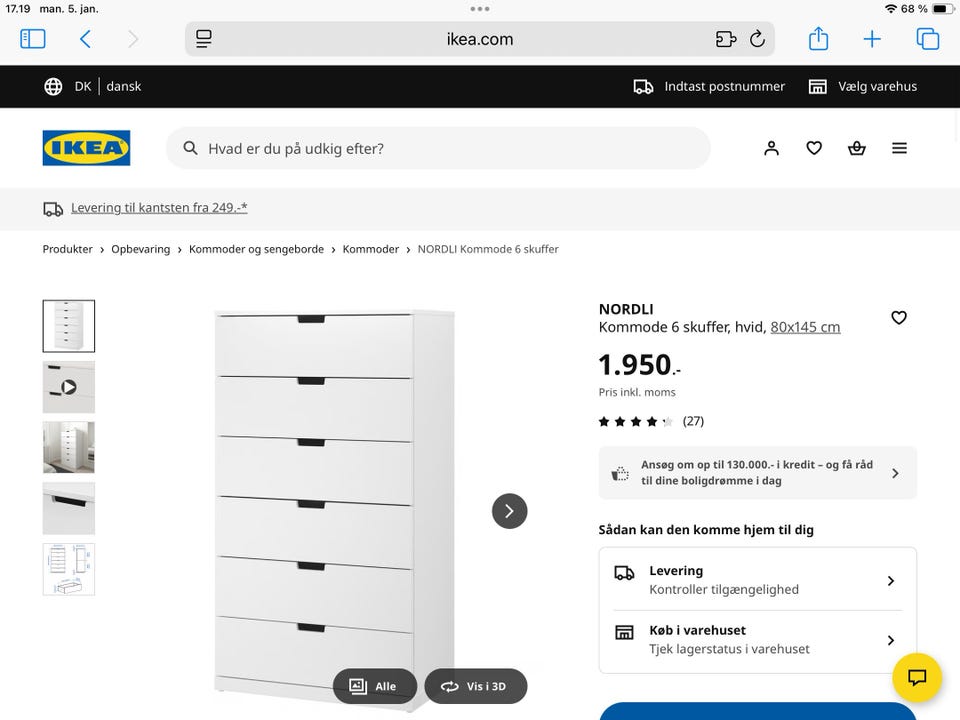Click the NORDLI product name
The image size is (960, 720).
(626, 309)
